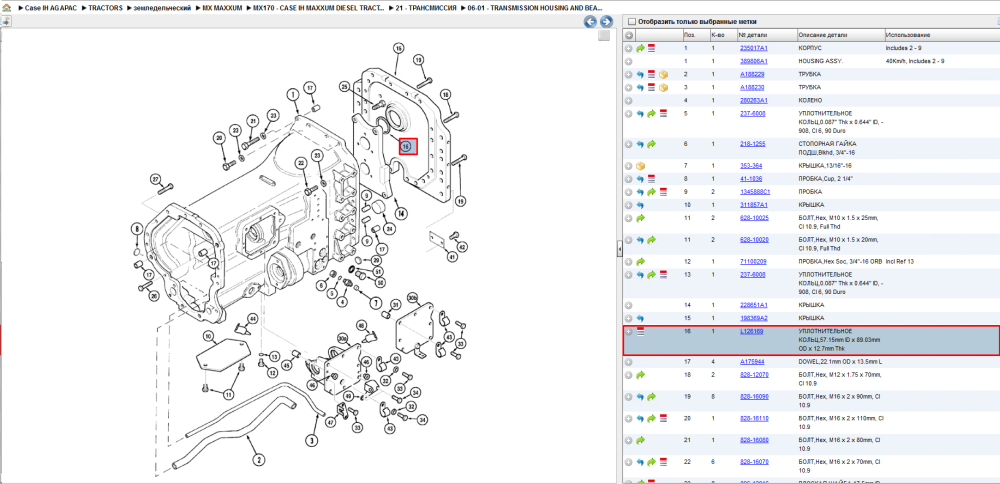
Task: Open part number link 218-1255
Action: (x=753, y=144)
